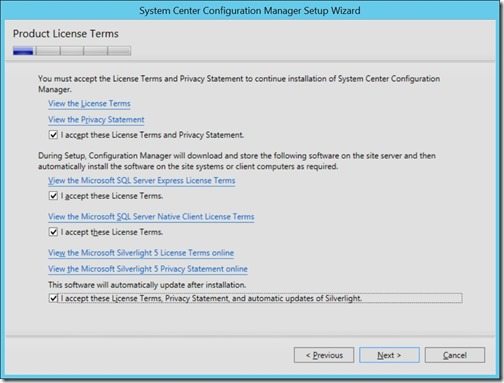Toggle the SQL Server Native Client license acceptance checkbox

click(x=53, y=232)
